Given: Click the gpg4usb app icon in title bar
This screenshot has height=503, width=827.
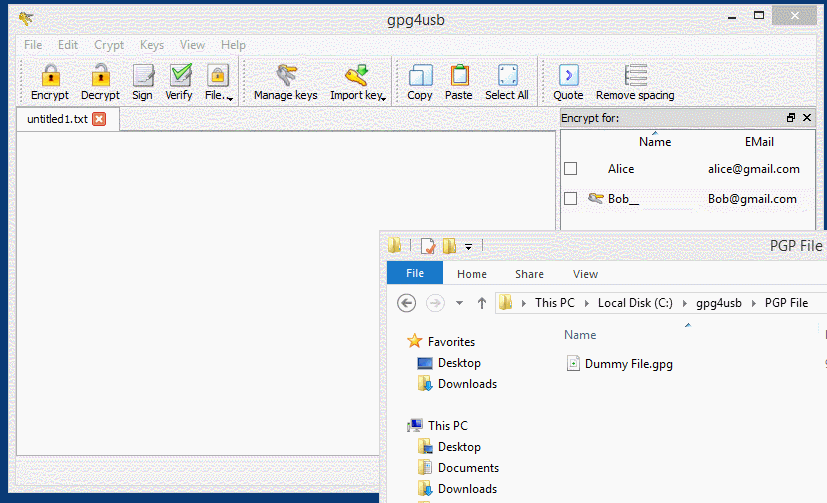Looking at the screenshot, I should point(26,19).
